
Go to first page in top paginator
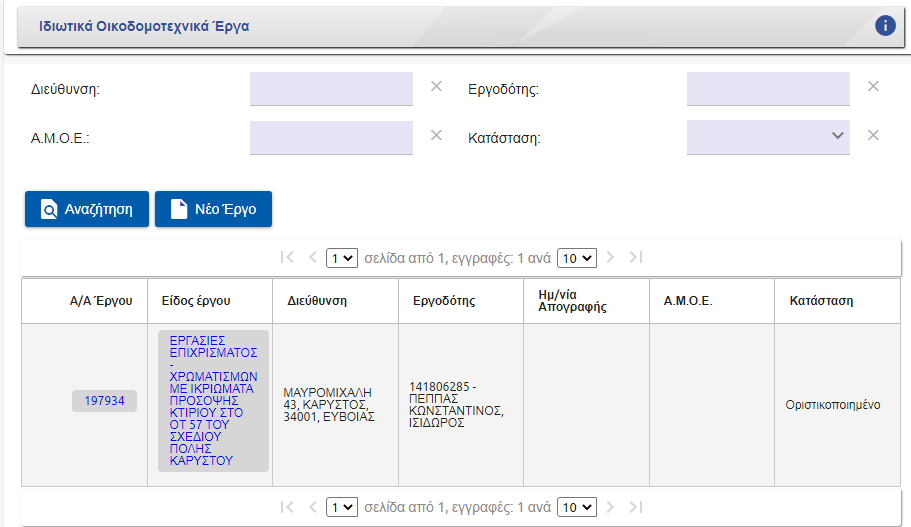coord(288,257)
